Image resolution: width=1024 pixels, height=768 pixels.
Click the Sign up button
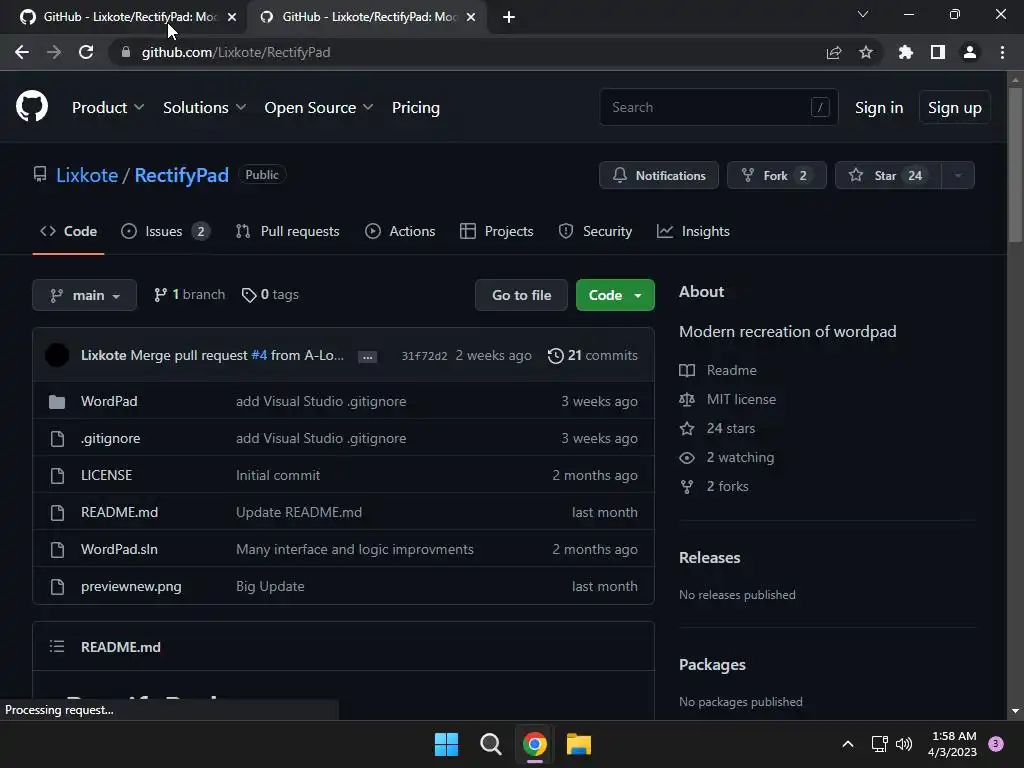pos(954,108)
